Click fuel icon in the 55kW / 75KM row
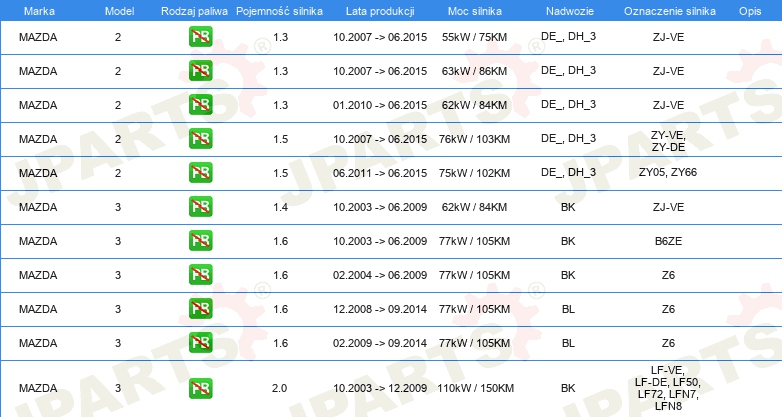This screenshot has height=417, width=782. (x=200, y=37)
